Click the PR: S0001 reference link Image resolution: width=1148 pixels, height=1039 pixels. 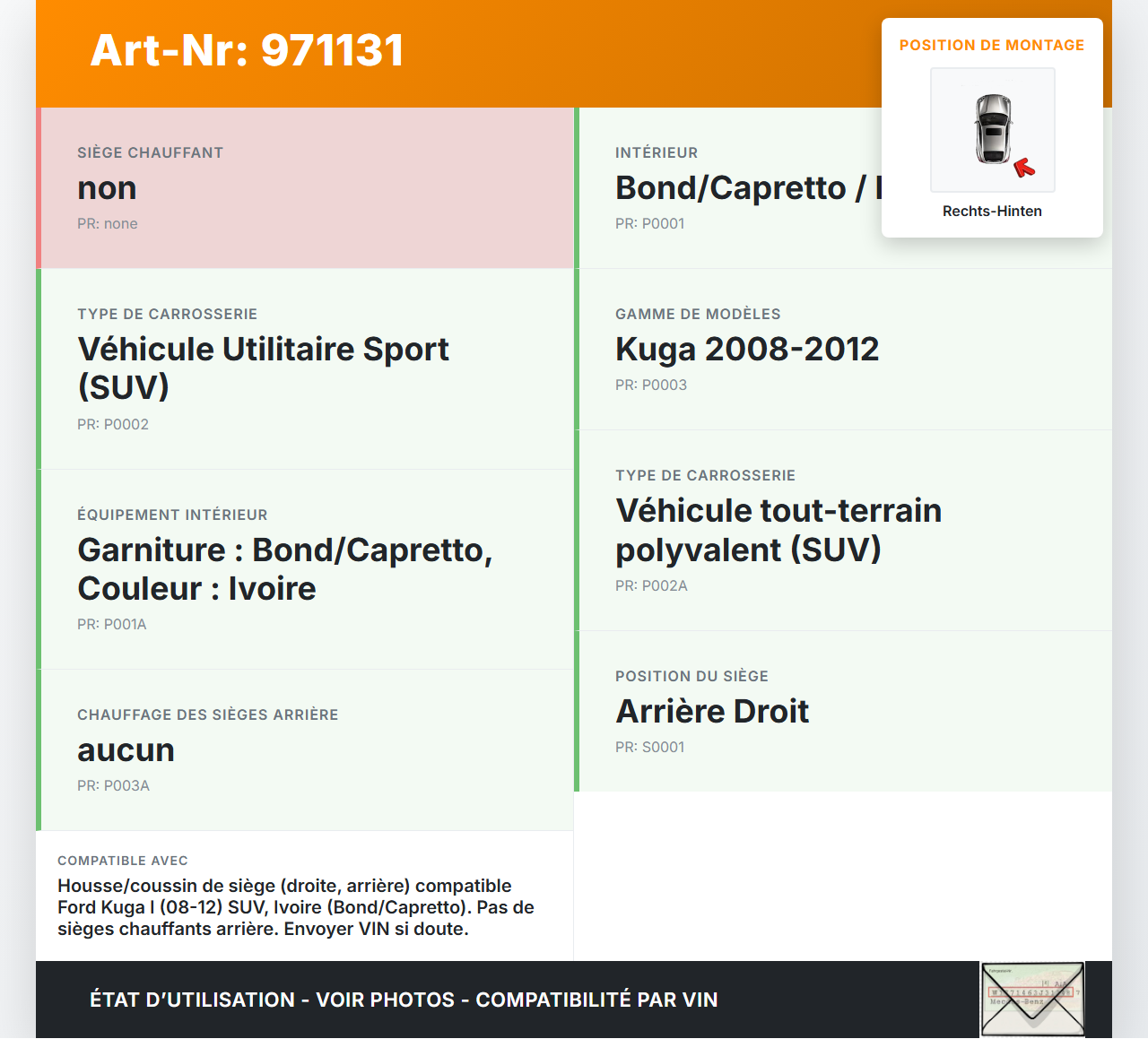tap(649, 747)
